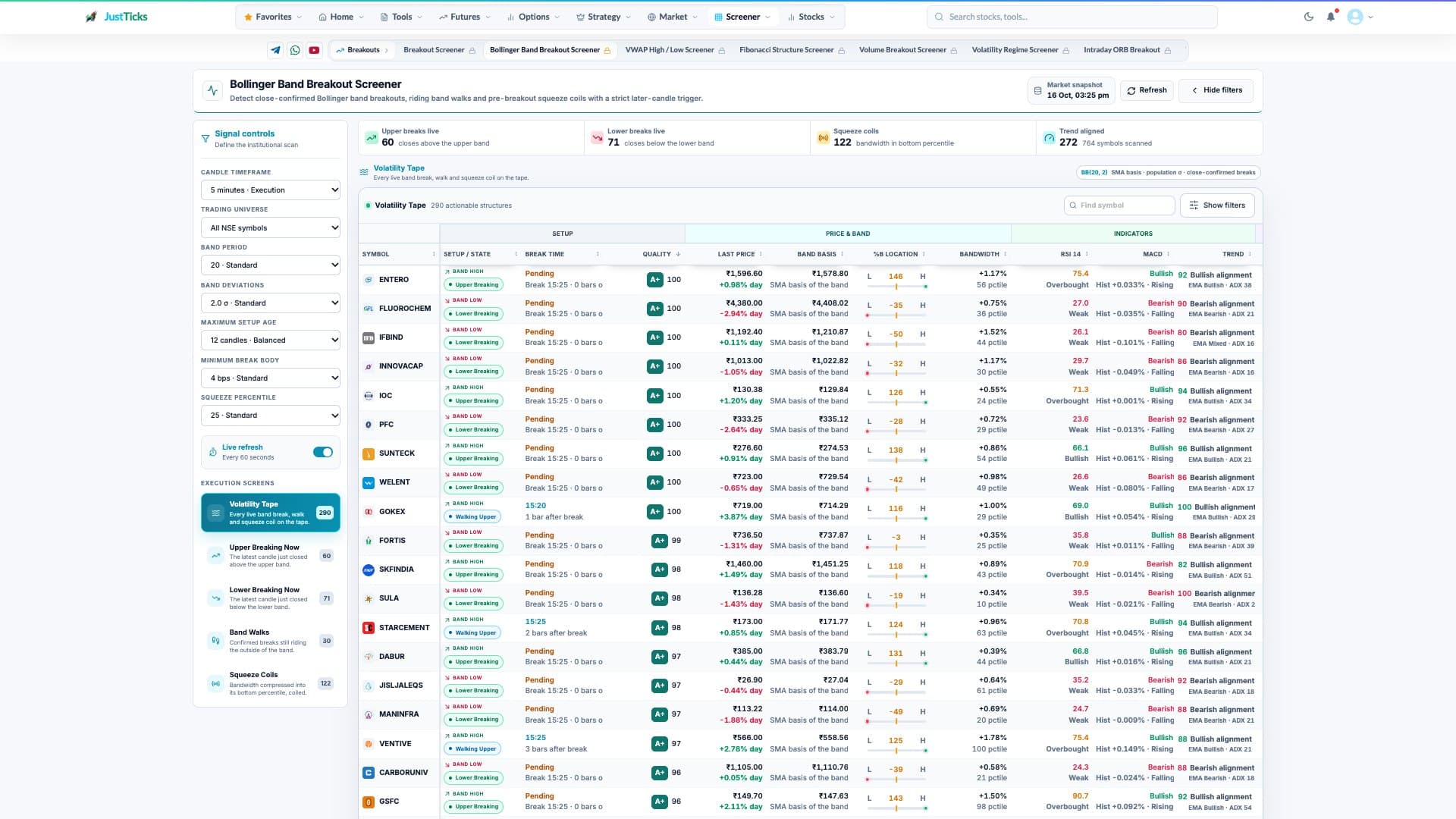
Task: Select the Upper Breaking Now screen
Action: [x=271, y=556]
